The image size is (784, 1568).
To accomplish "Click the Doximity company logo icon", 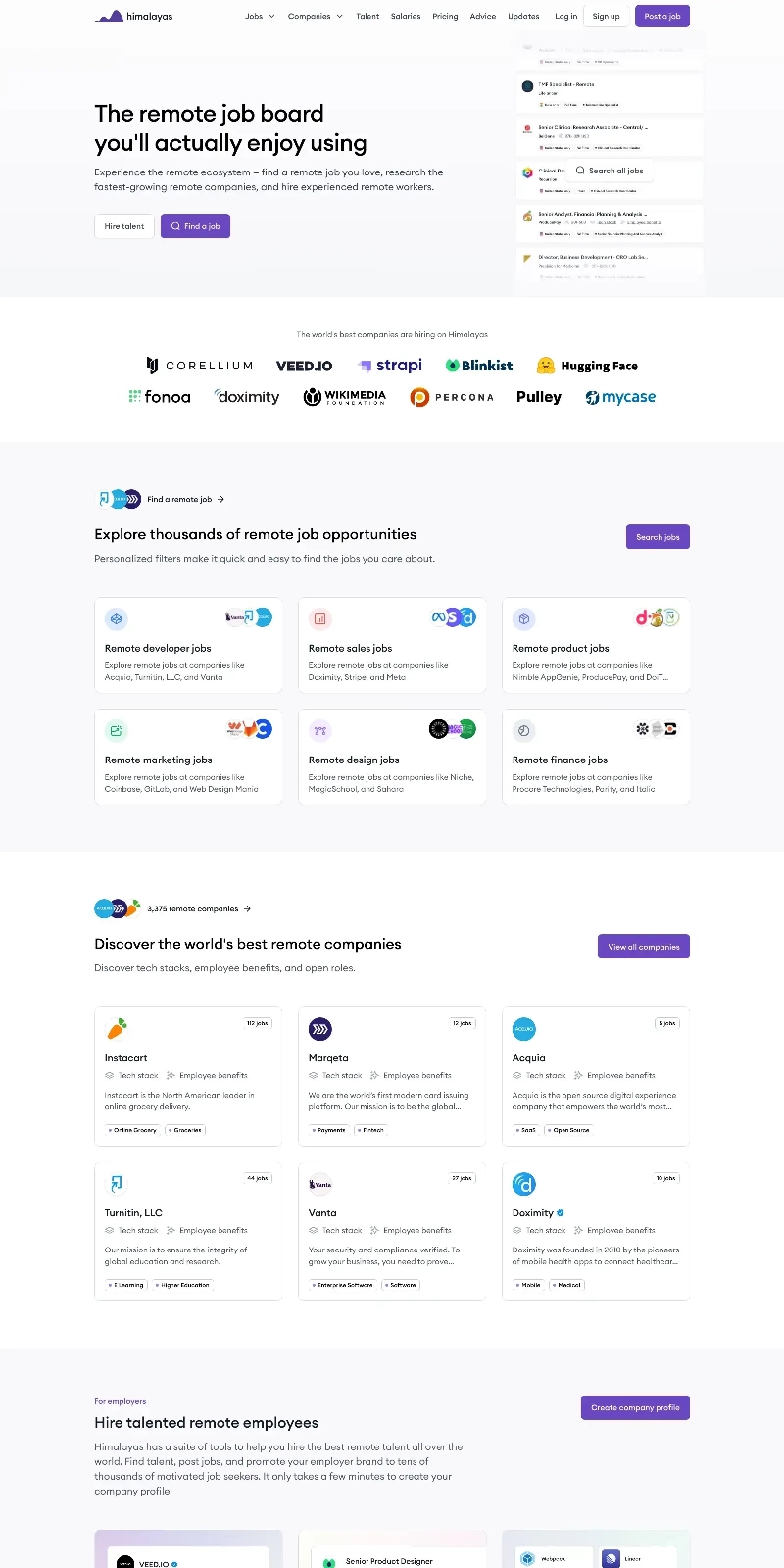I will coord(524,1183).
